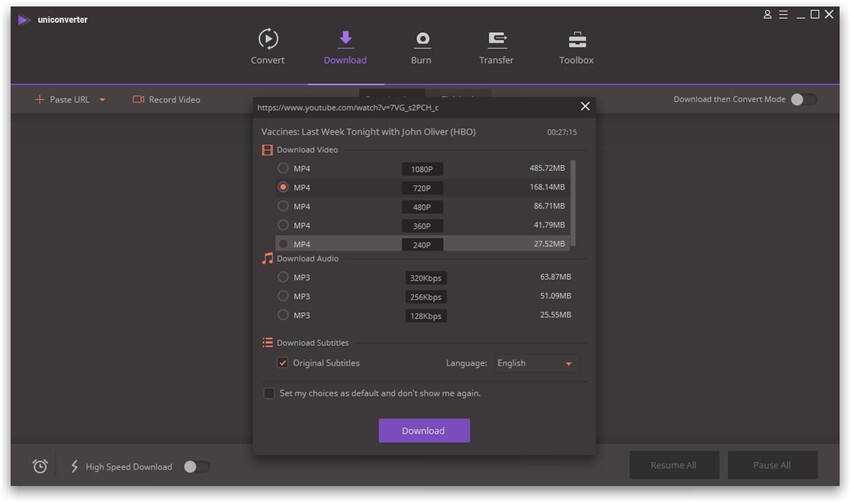Toggle High Speed Download switch
The height and width of the screenshot is (502, 850).
tap(196, 467)
